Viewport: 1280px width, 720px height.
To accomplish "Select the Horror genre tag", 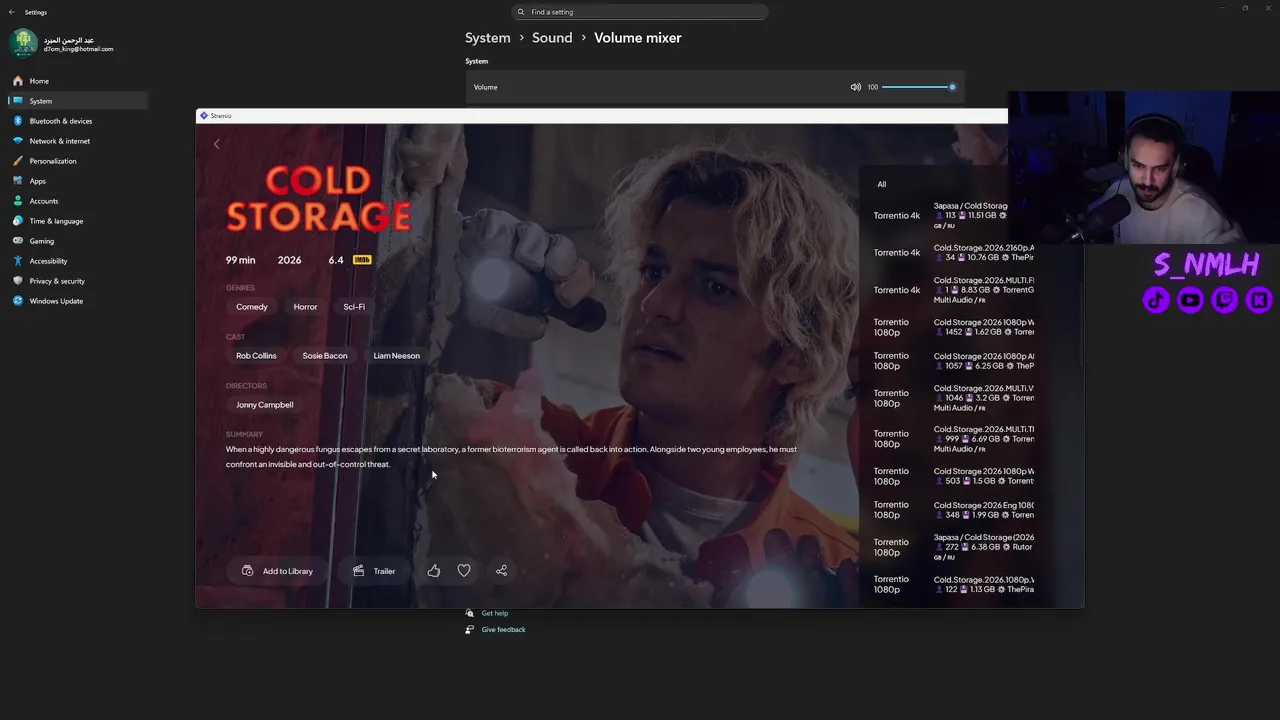I will [x=305, y=307].
